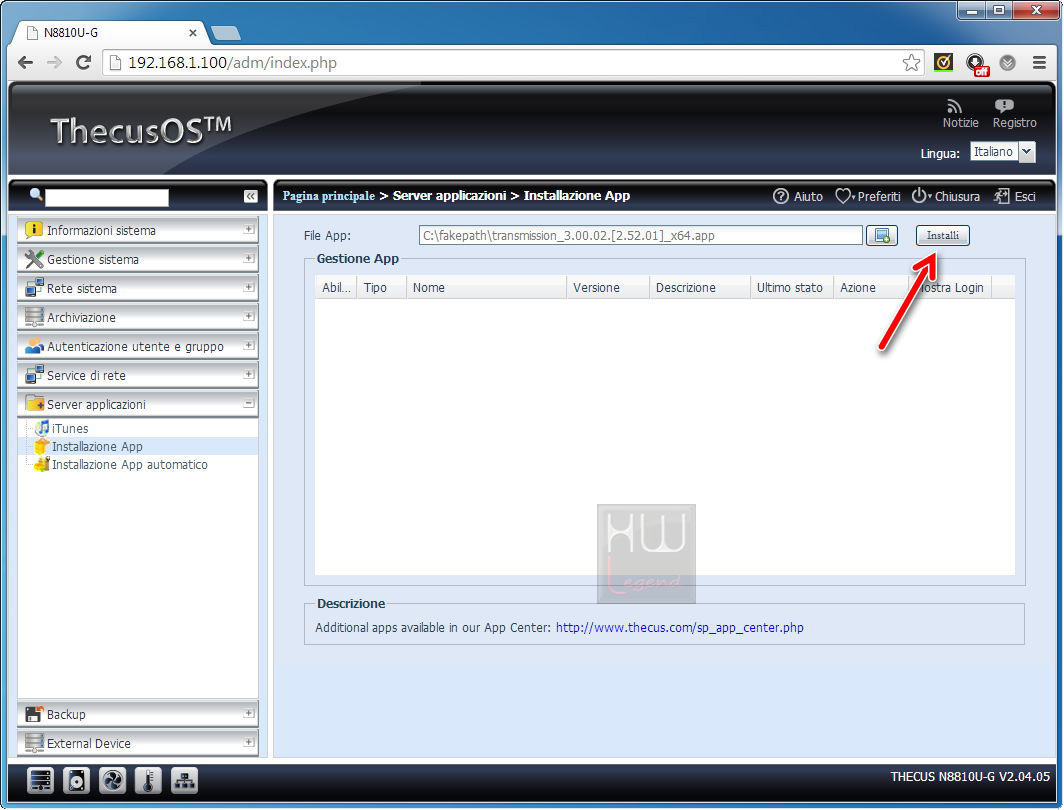Open a new browser tab

pos(225,33)
